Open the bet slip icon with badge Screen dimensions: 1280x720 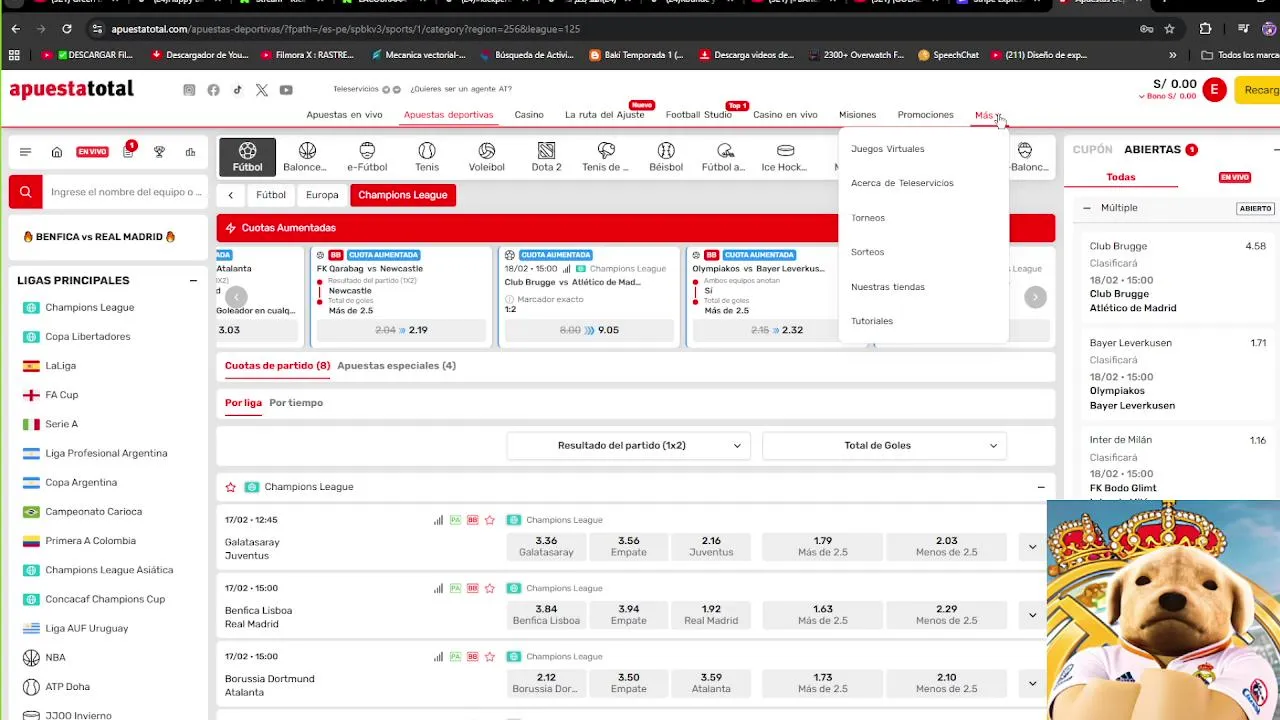pyautogui.click(x=128, y=151)
